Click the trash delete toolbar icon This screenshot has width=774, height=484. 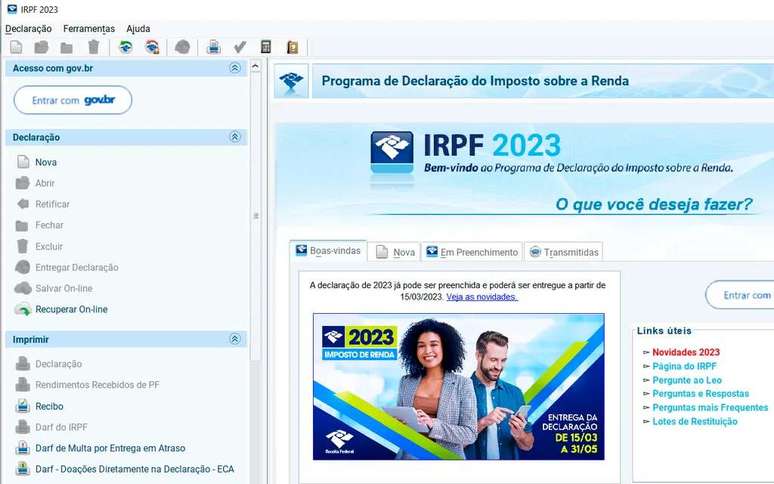[x=93, y=47]
